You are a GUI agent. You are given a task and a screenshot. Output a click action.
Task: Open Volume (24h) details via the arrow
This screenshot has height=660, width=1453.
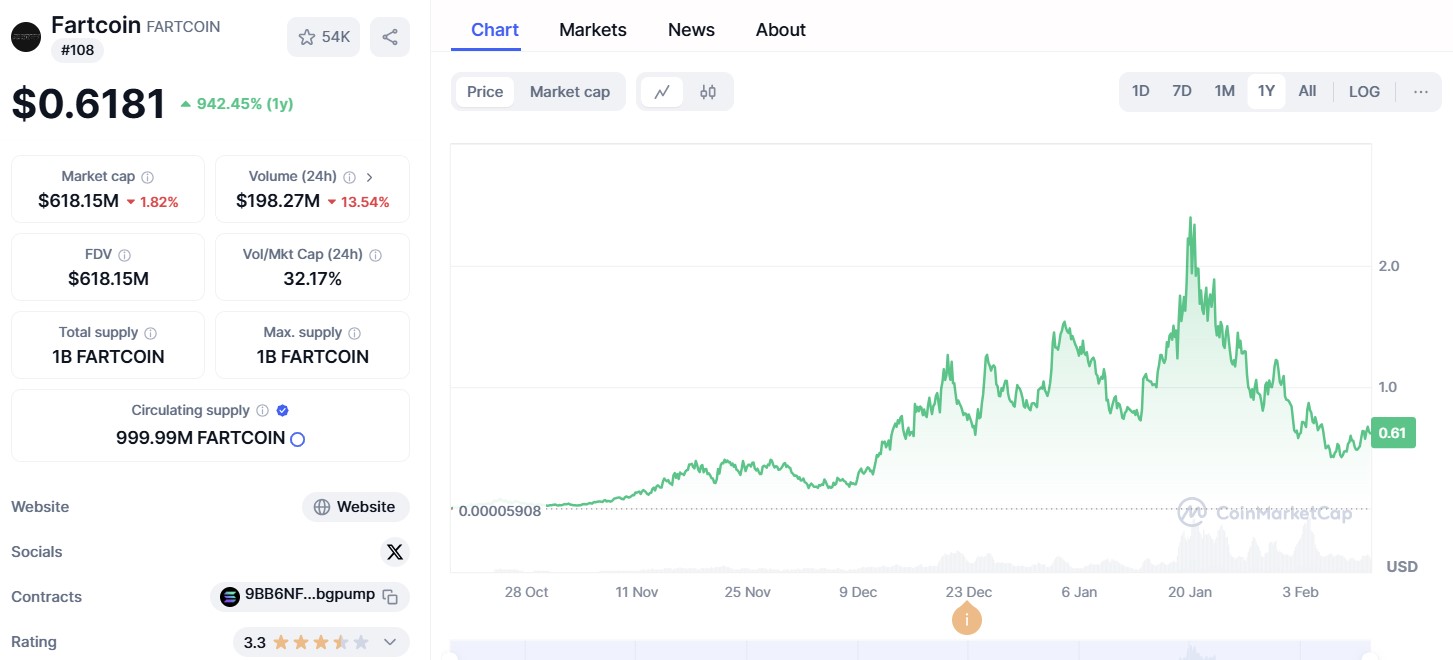click(369, 175)
